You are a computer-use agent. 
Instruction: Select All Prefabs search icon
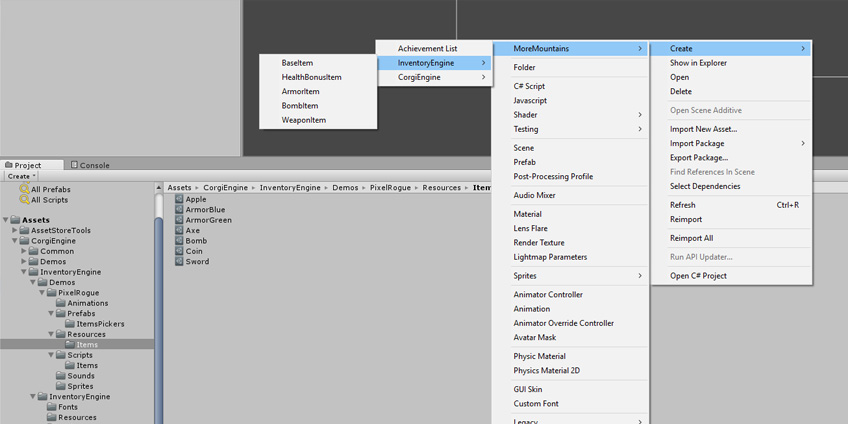point(24,189)
